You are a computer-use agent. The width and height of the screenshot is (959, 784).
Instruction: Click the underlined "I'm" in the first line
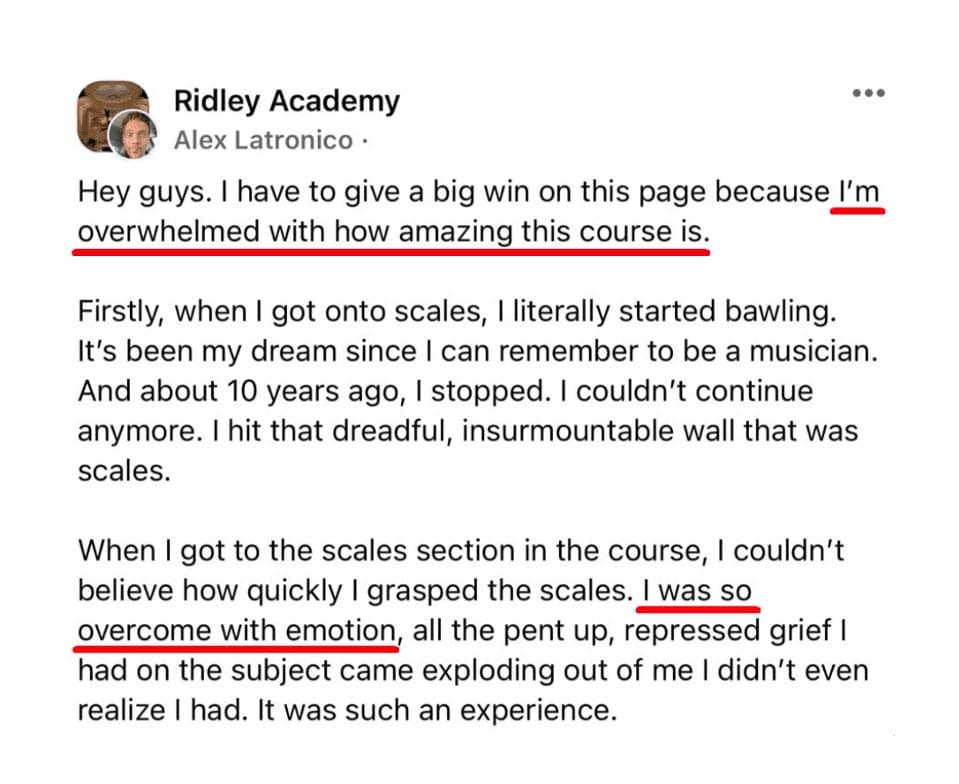pyautogui.click(x=859, y=191)
